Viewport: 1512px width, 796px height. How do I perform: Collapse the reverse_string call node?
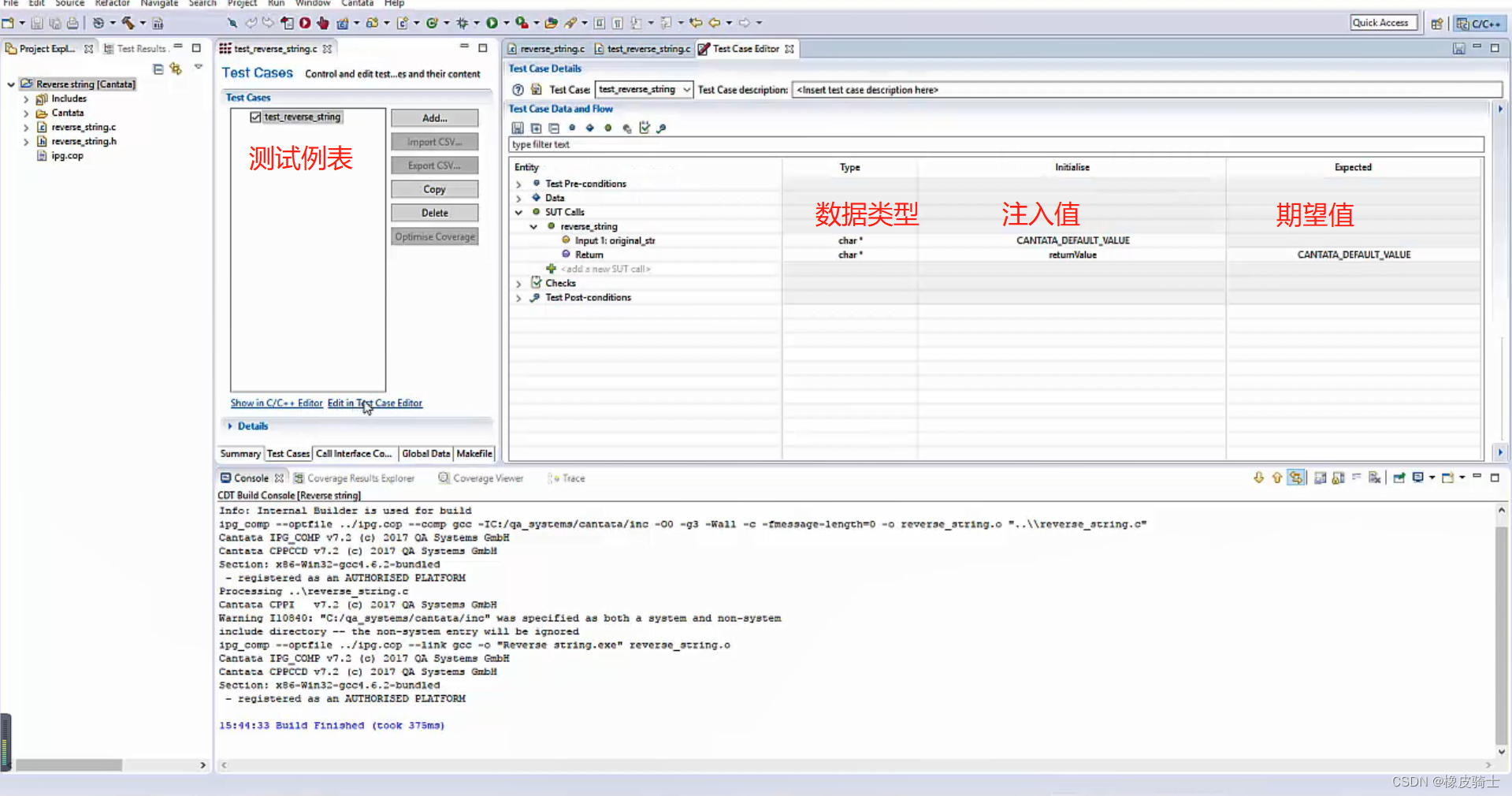click(533, 227)
